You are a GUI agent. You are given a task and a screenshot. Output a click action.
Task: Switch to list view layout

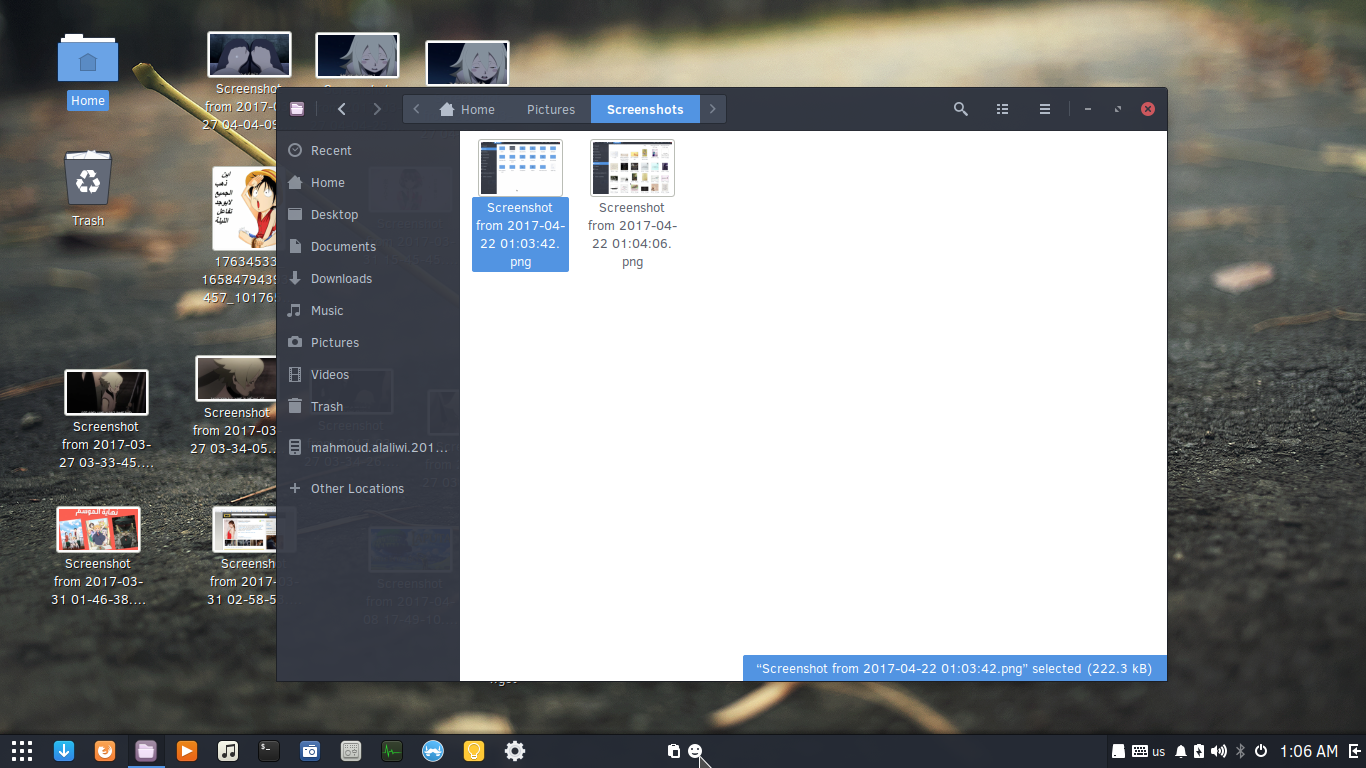click(1003, 109)
